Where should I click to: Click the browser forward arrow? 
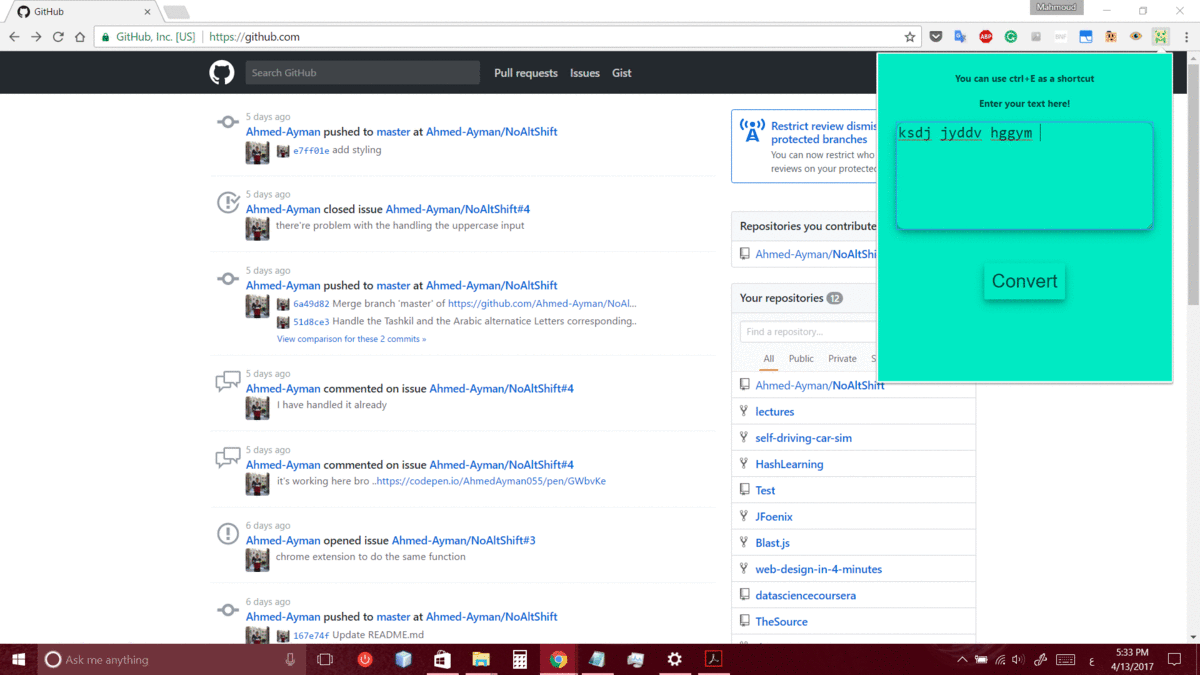pos(36,37)
